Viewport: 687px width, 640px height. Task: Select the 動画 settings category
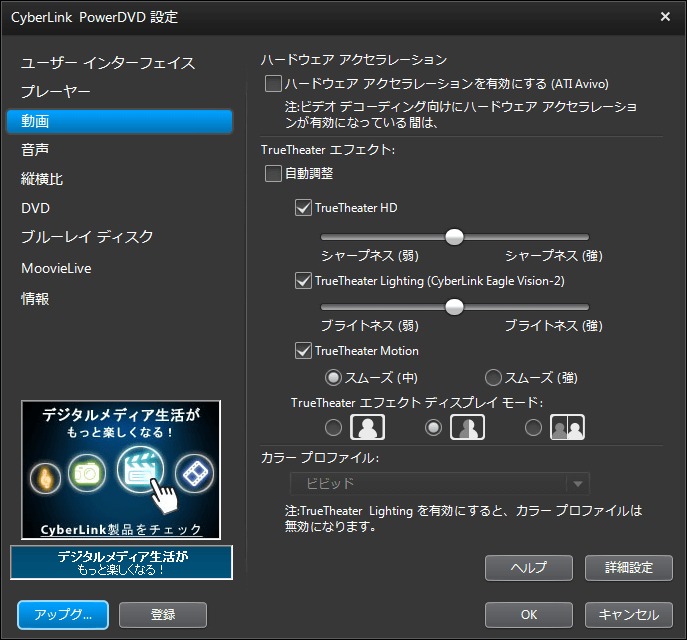pos(119,121)
